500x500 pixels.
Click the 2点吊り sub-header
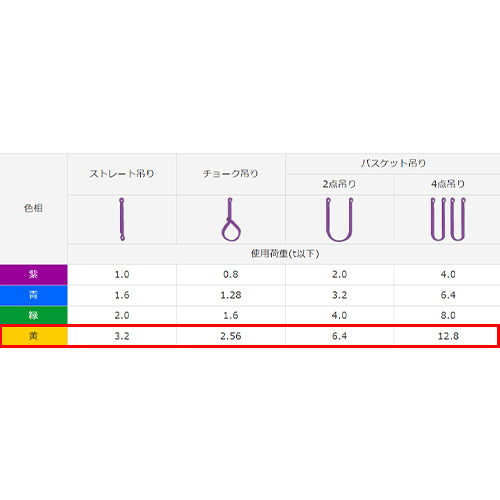pyautogui.click(x=339, y=184)
